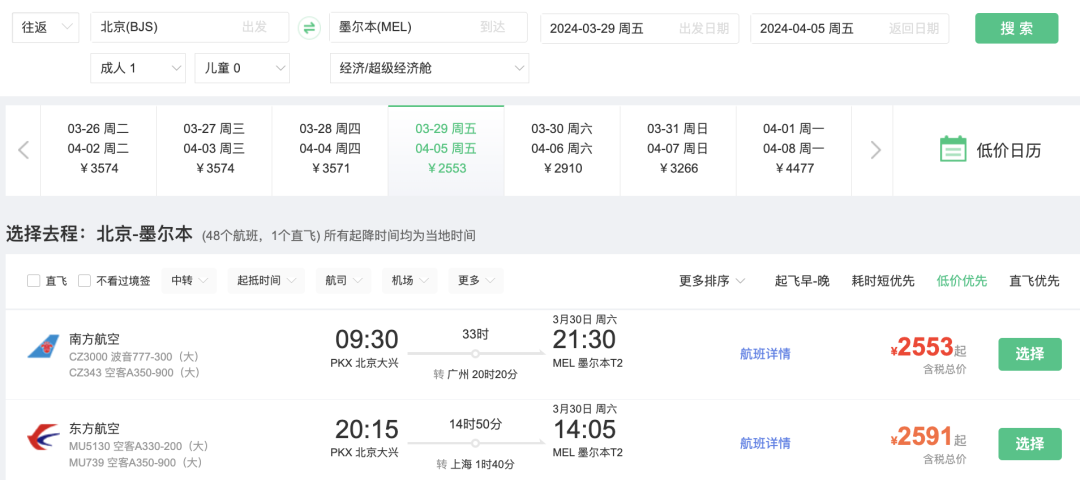Select the 03-30 周六 date tab
Image resolution: width=1080 pixels, height=480 pixels.
click(562, 150)
